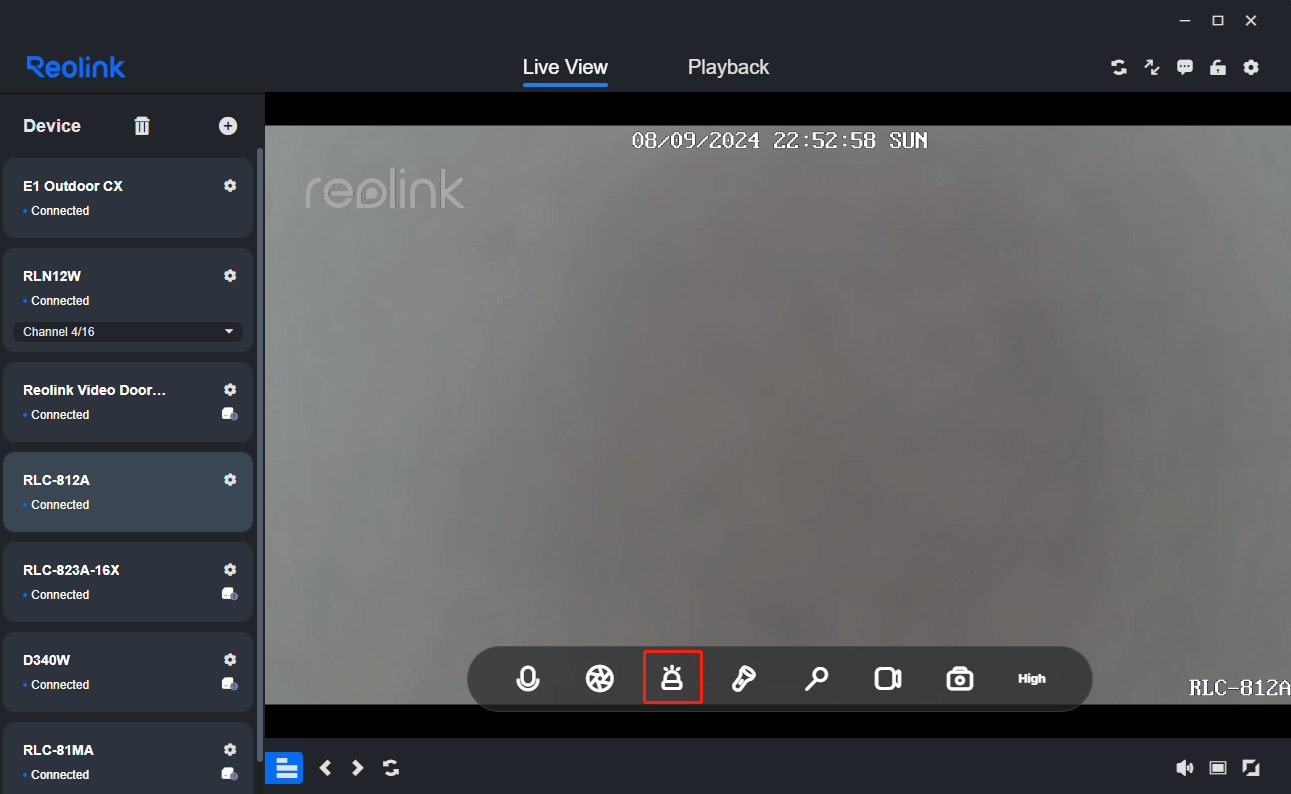
Task: Click the unlocked padlock icon
Action: pyautogui.click(x=1218, y=67)
